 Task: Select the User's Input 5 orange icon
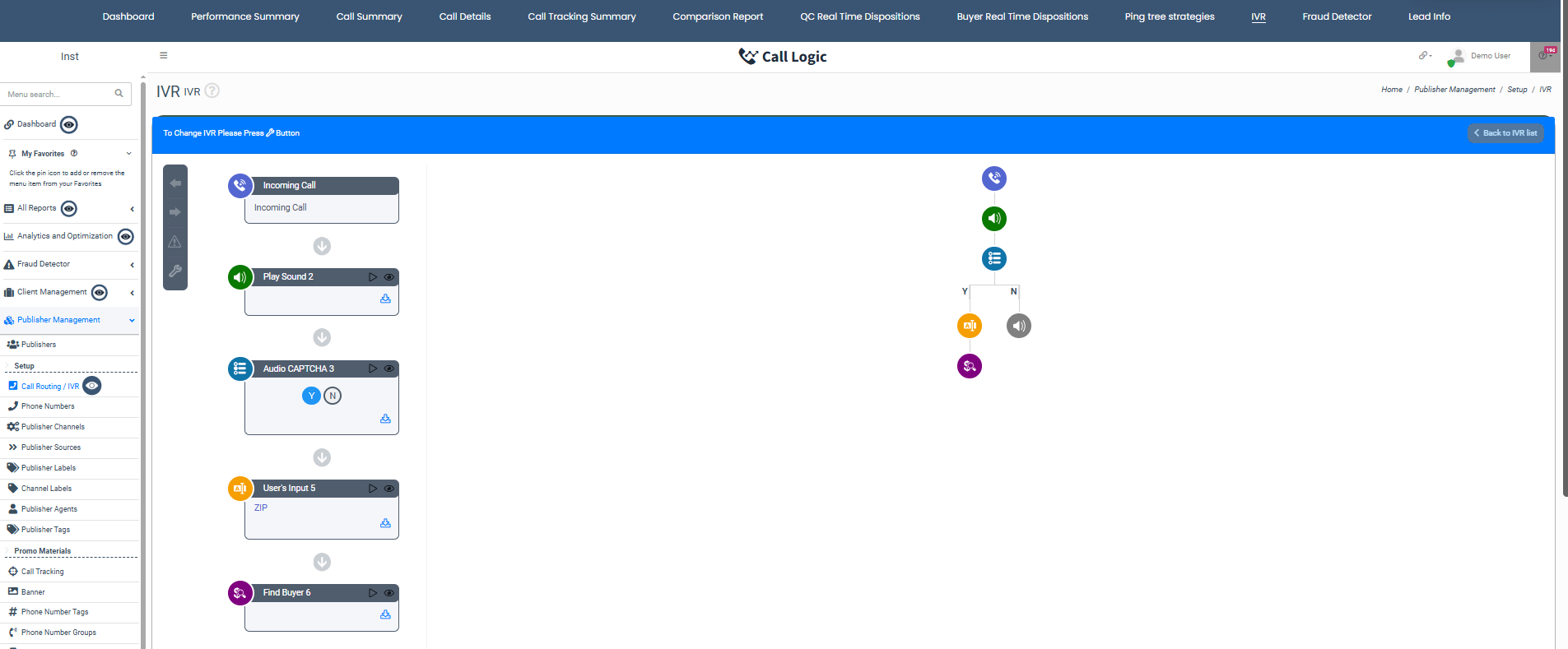click(240, 489)
